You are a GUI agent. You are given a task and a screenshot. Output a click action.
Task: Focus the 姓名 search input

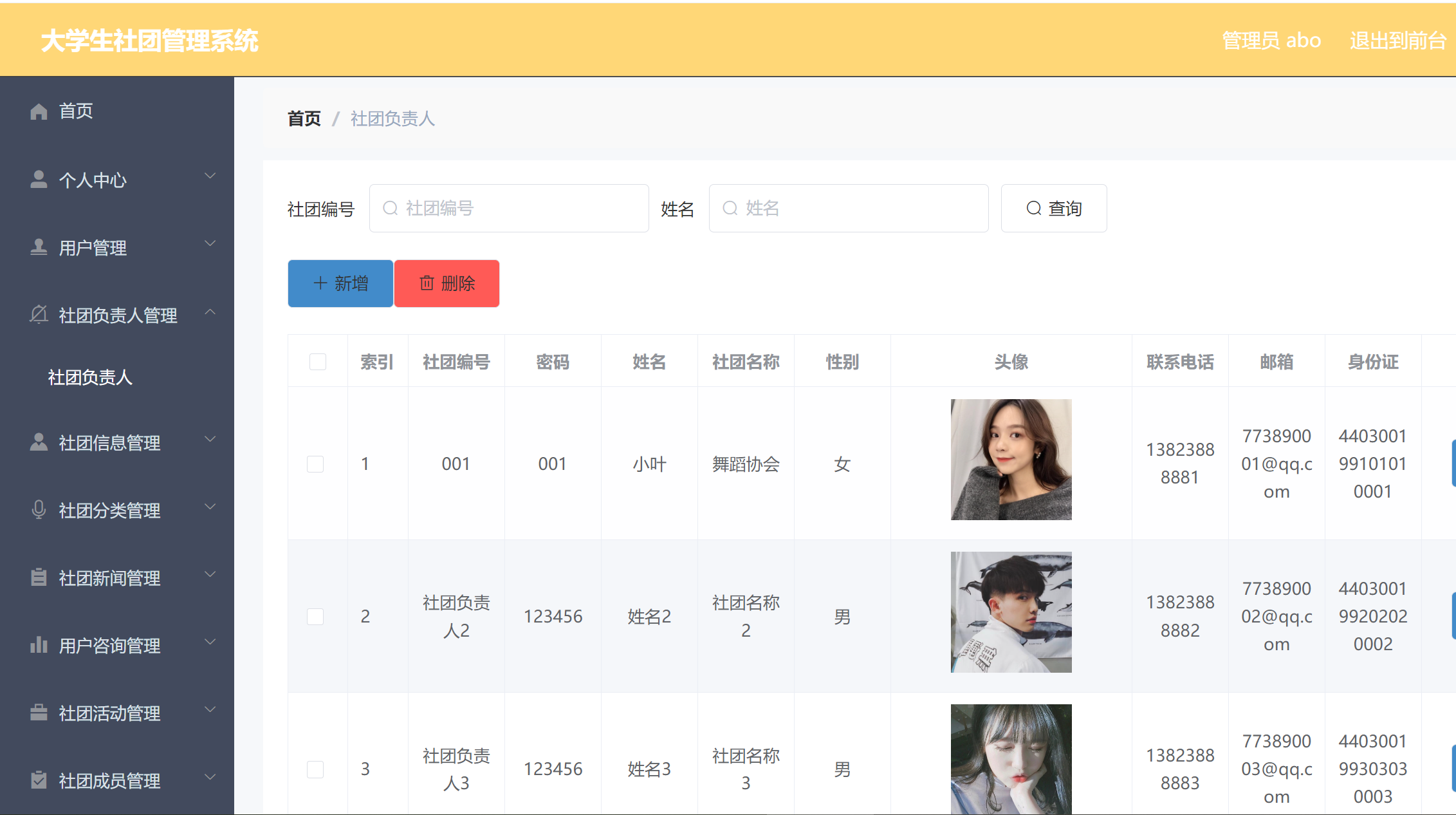tap(849, 208)
